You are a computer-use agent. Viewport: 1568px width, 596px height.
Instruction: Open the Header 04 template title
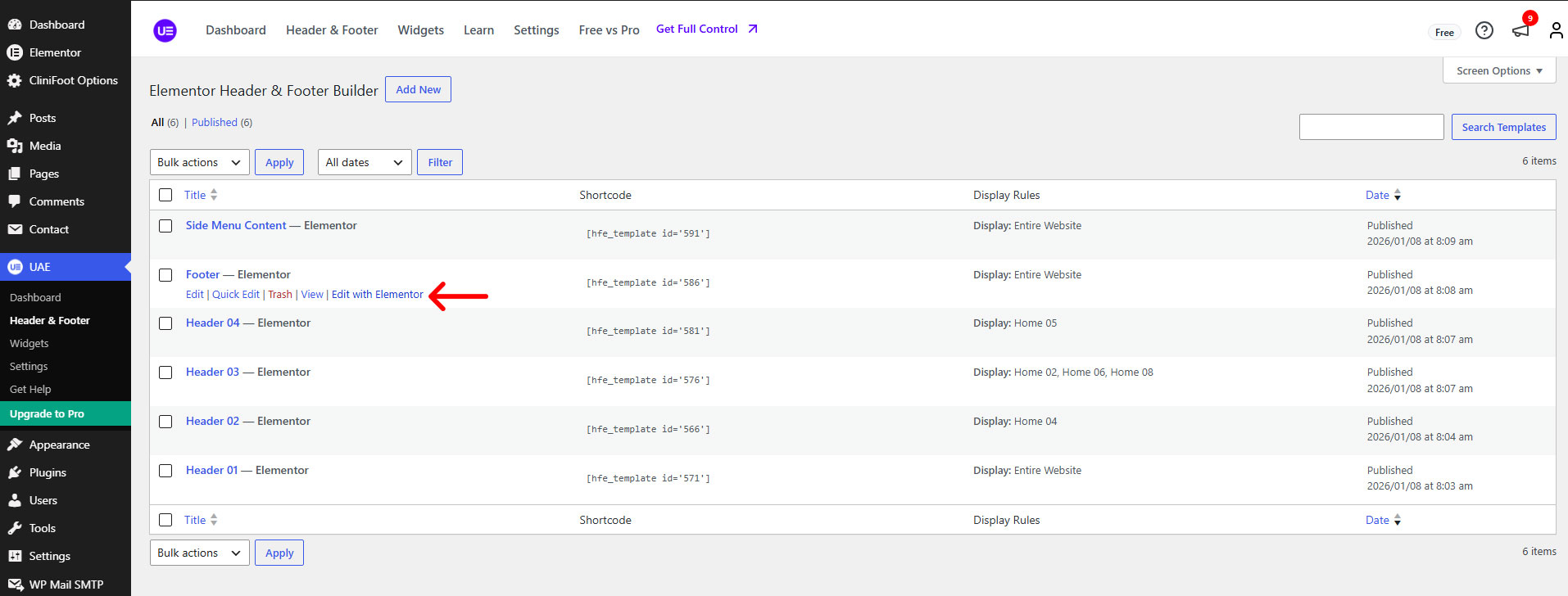tap(213, 323)
